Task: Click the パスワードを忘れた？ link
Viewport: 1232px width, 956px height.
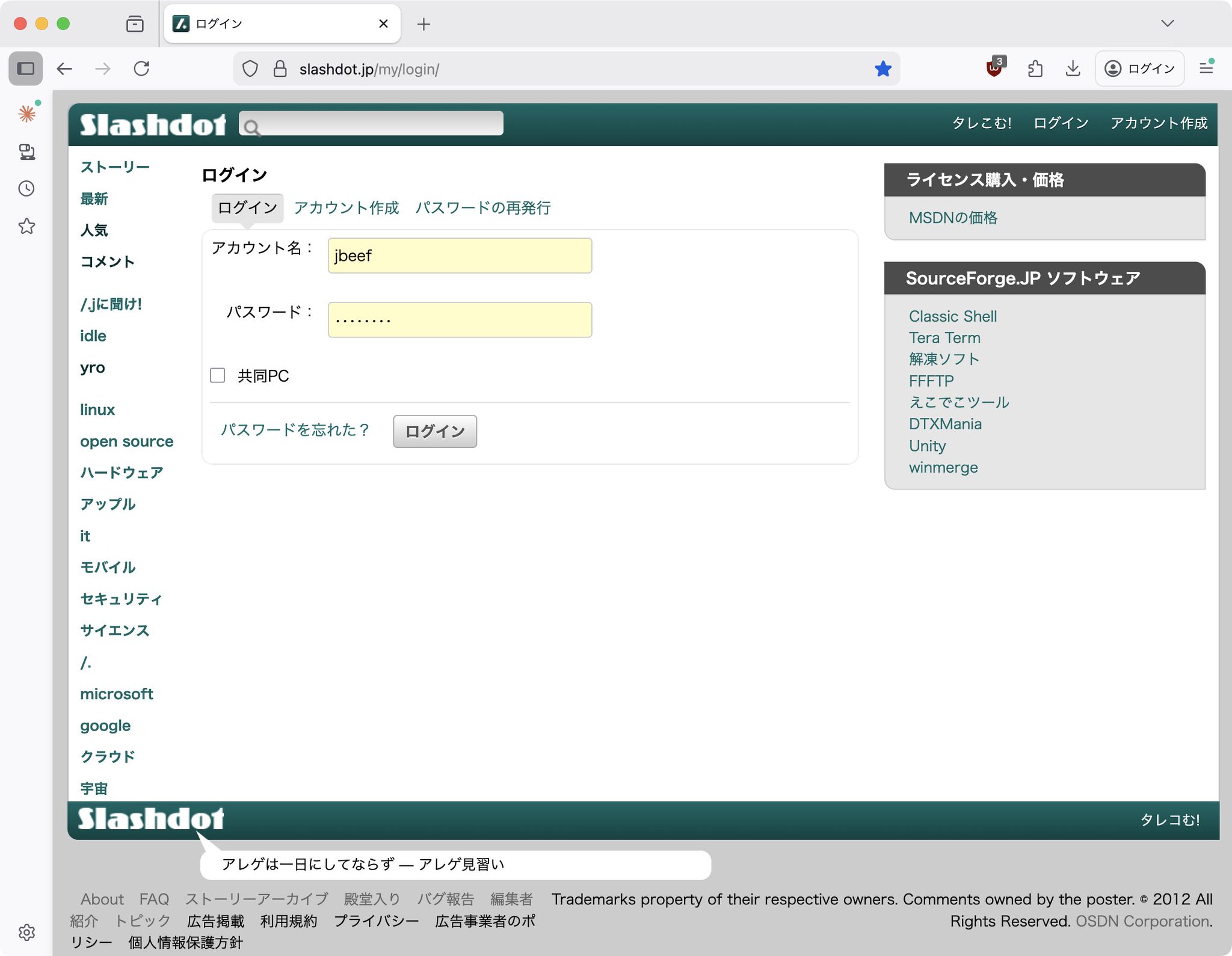Action: pyautogui.click(x=295, y=430)
